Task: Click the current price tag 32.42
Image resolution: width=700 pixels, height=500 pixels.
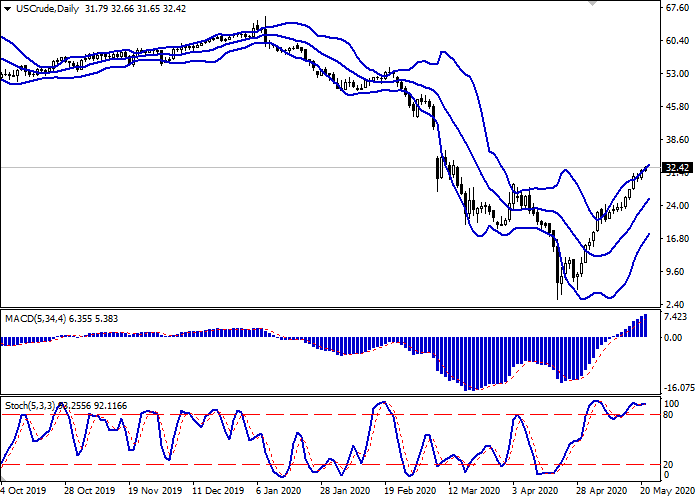Action: [678, 167]
